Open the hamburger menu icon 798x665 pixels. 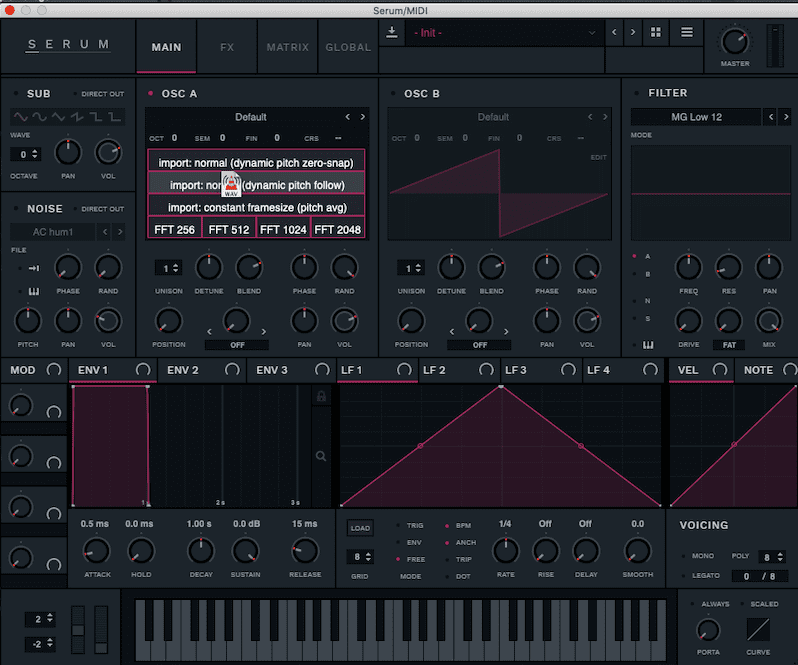687,33
